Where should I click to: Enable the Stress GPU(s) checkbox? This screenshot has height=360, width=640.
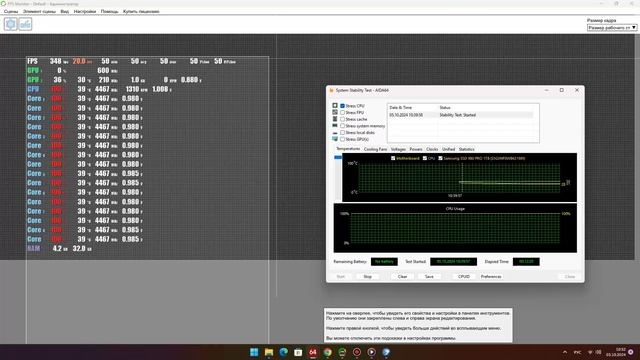pos(342,139)
